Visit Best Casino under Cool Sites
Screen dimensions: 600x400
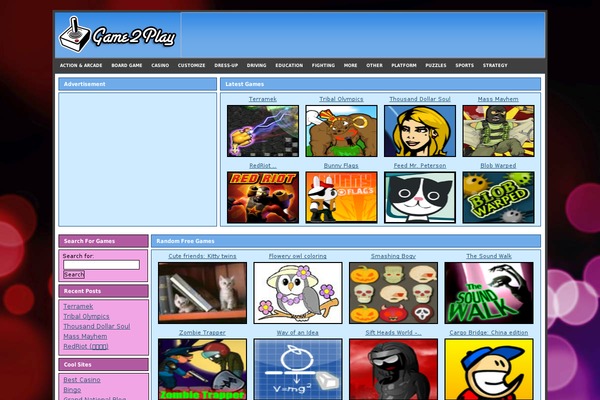tap(82, 380)
